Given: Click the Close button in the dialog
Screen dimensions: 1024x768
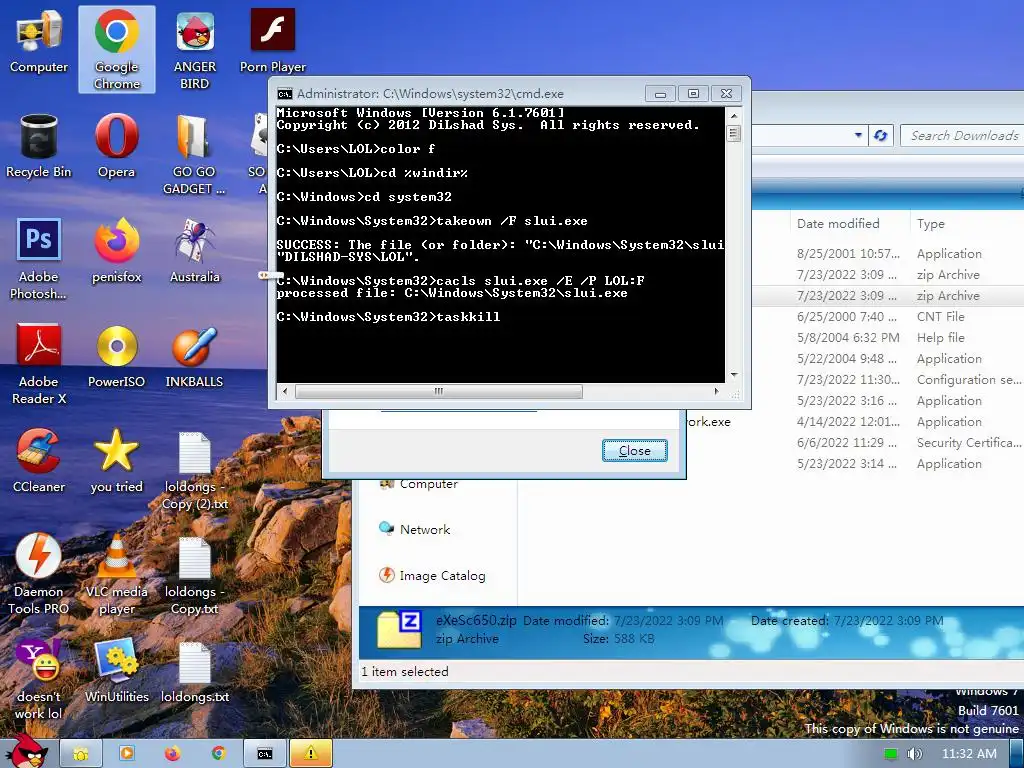Looking at the screenshot, I should (x=634, y=451).
